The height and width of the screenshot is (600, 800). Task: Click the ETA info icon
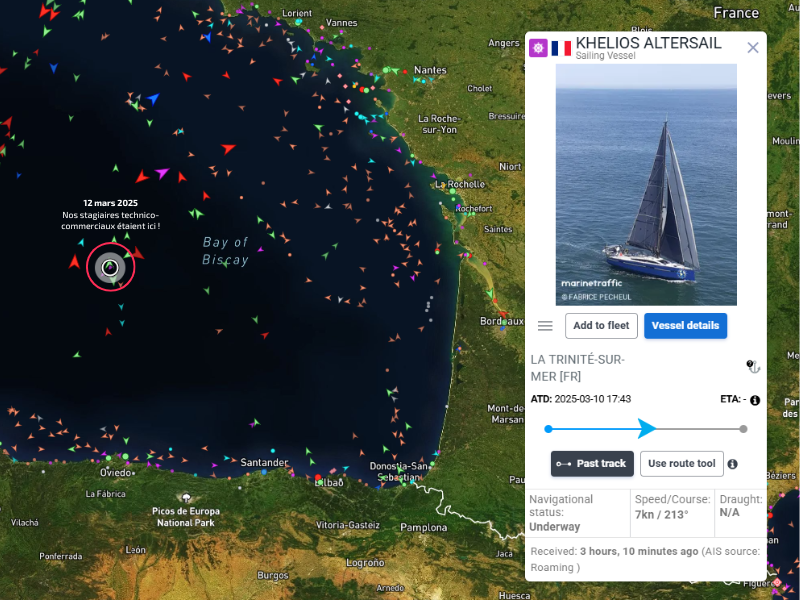click(755, 400)
